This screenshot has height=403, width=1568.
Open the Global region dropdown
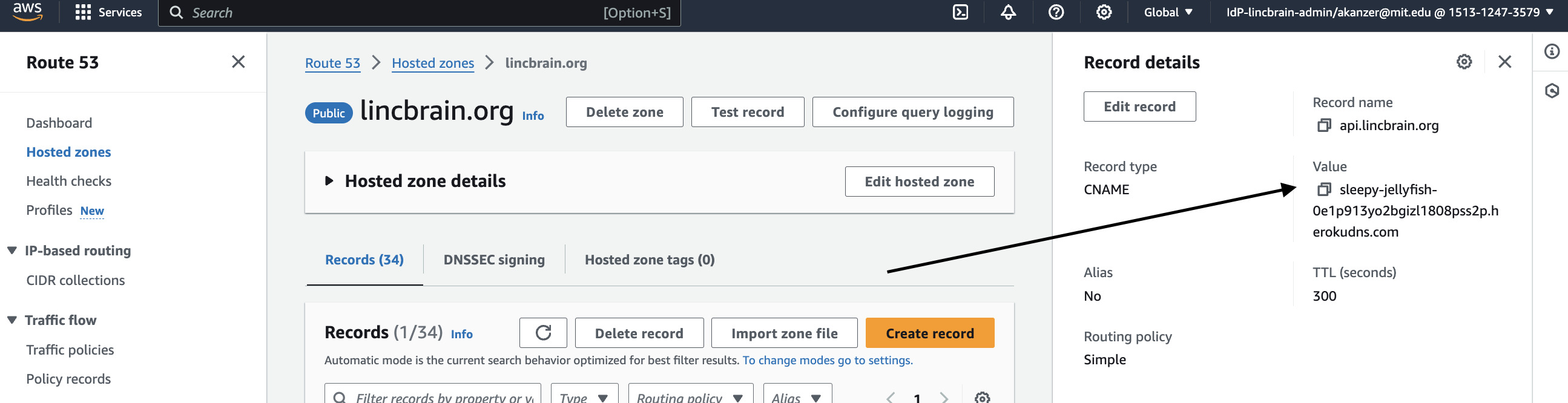pos(1168,12)
